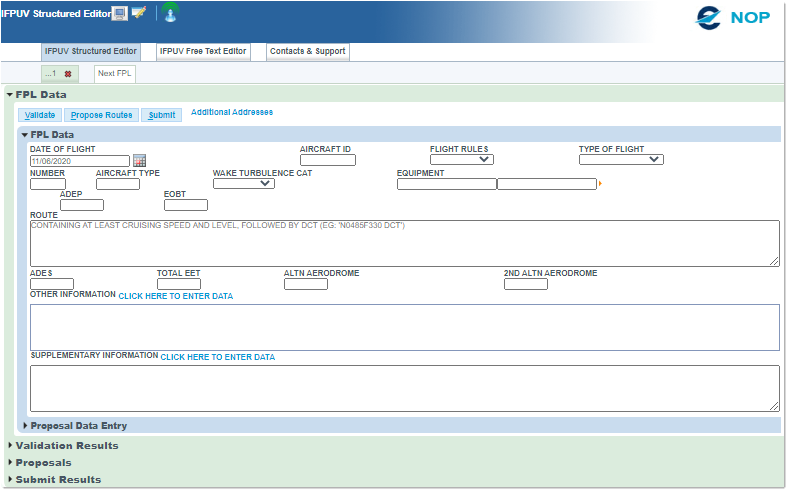The image size is (789, 492).
Task: Switch to the IFPUV Free Text Editor tab
Action: [x=203, y=51]
